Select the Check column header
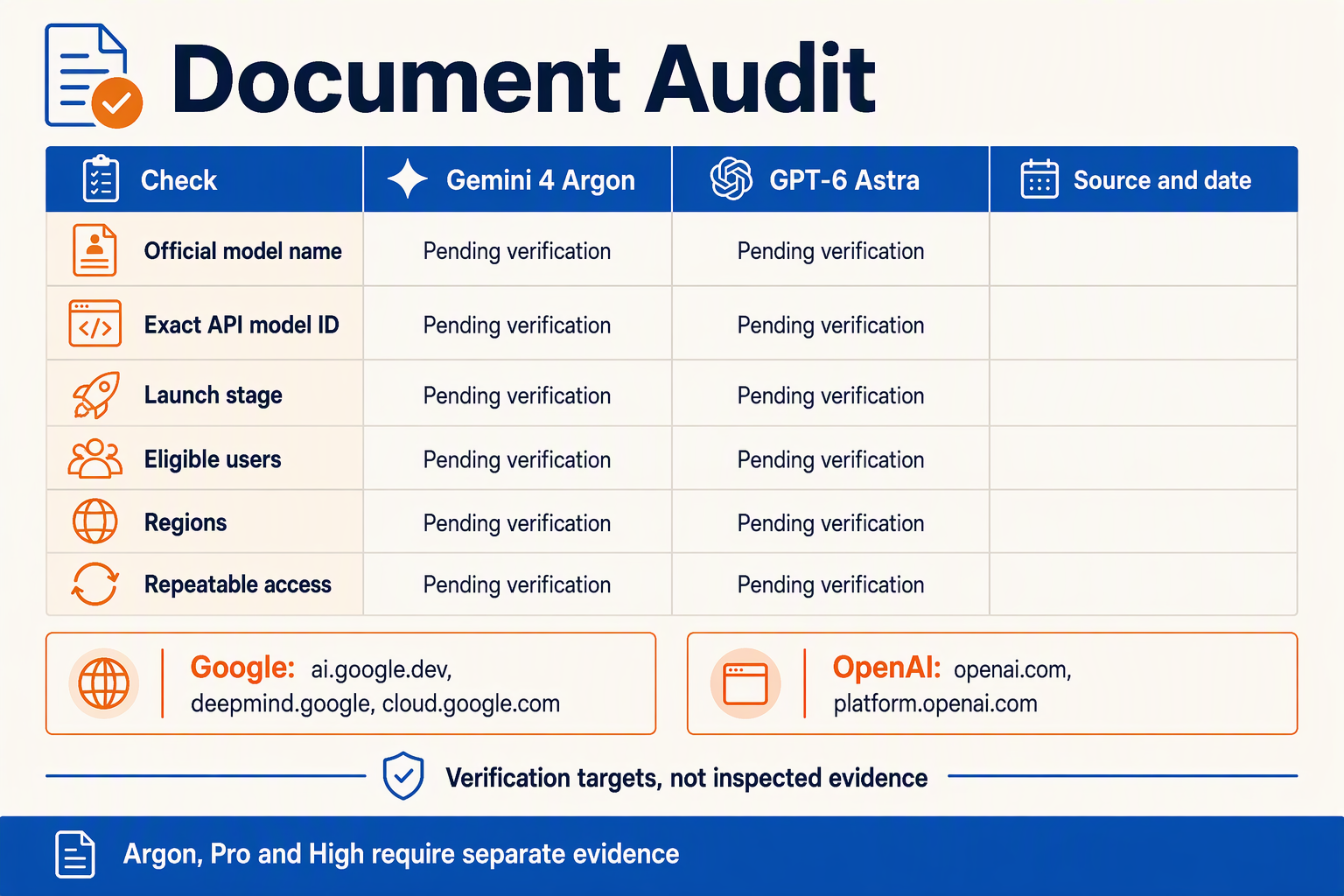Image resolution: width=1344 pixels, height=896 pixels. (204, 179)
